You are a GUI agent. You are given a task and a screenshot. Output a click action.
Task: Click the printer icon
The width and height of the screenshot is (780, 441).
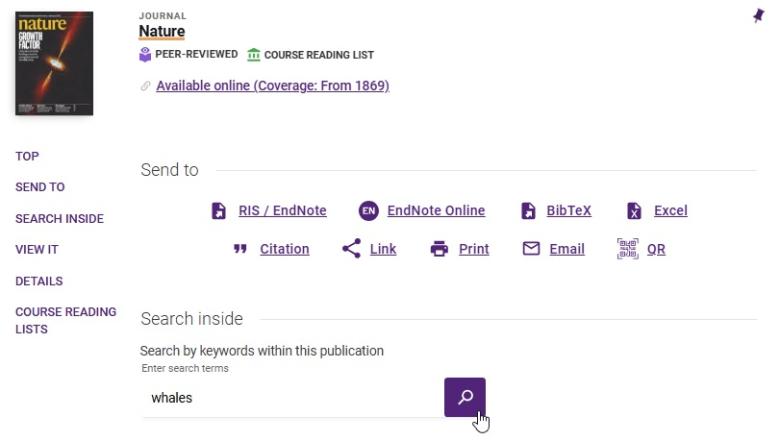coord(439,249)
